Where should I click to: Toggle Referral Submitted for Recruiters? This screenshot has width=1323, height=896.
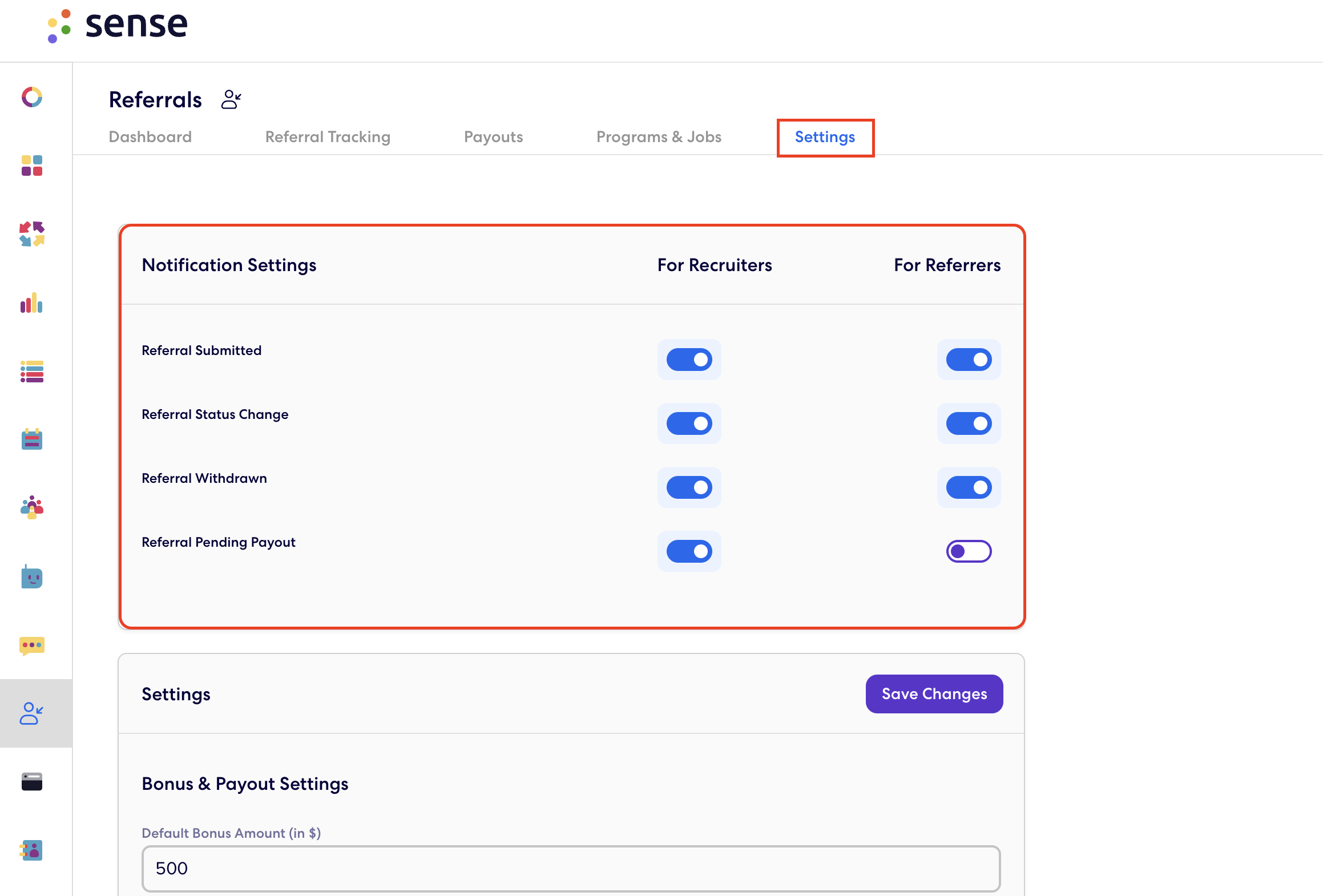click(x=689, y=360)
